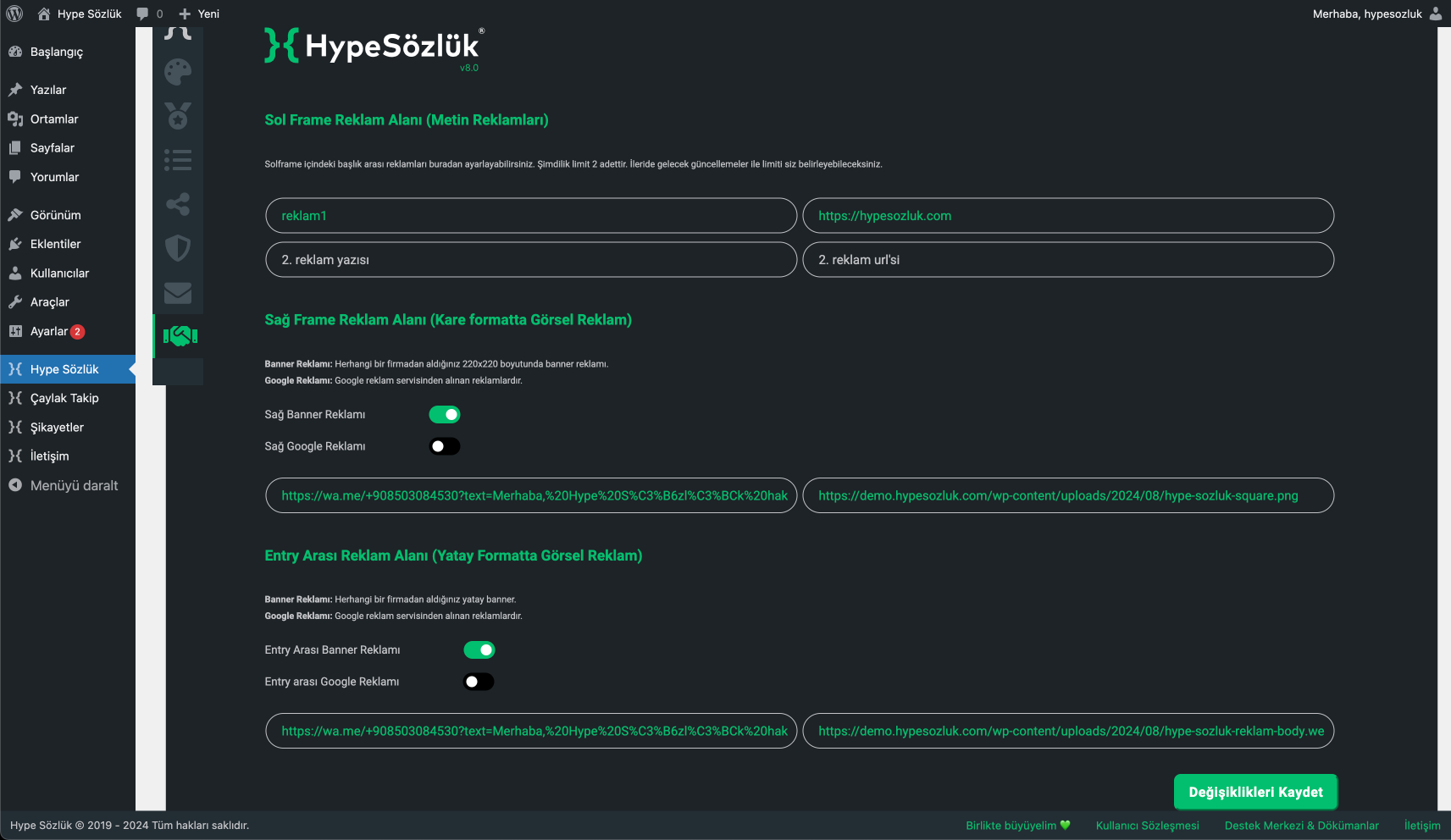
Task: Open the comments bubble icon in admin bar
Action: tap(142, 14)
